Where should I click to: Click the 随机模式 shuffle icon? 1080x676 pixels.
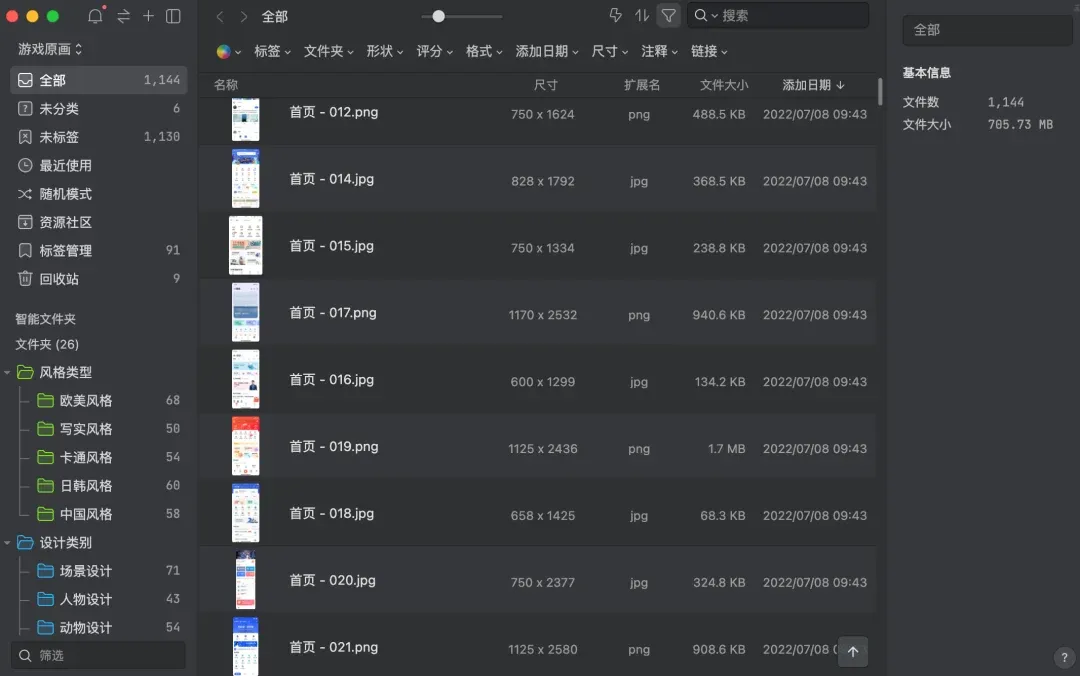[25, 194]
